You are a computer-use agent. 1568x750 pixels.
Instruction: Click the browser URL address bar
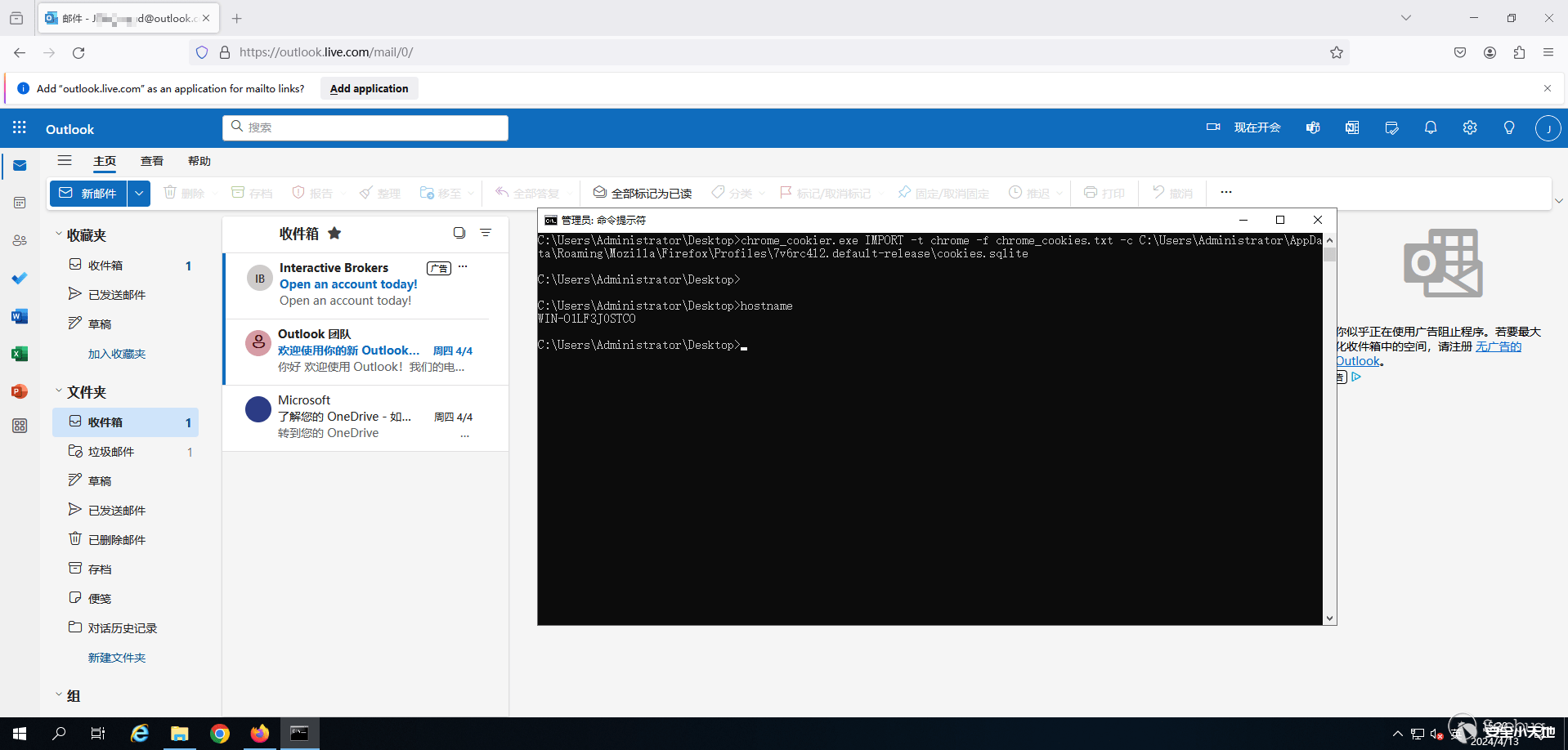click(x=768, y=52)
